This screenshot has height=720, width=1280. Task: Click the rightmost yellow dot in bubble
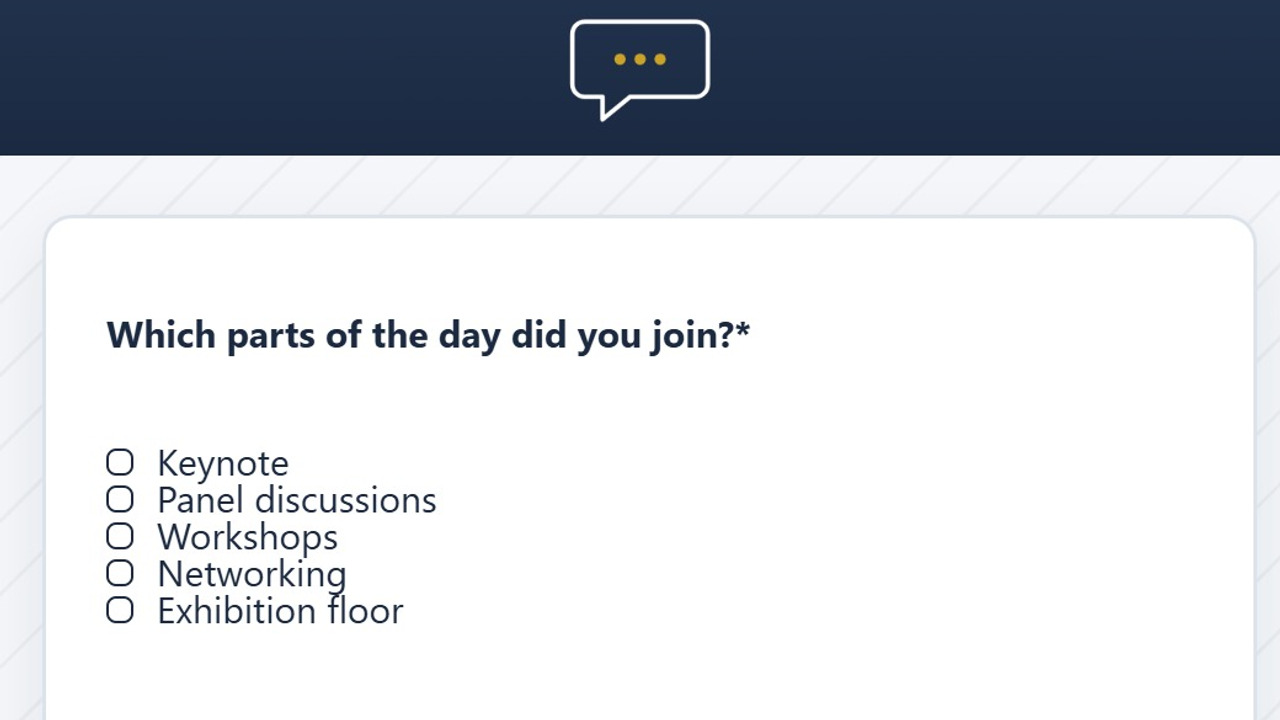[660, 59]
